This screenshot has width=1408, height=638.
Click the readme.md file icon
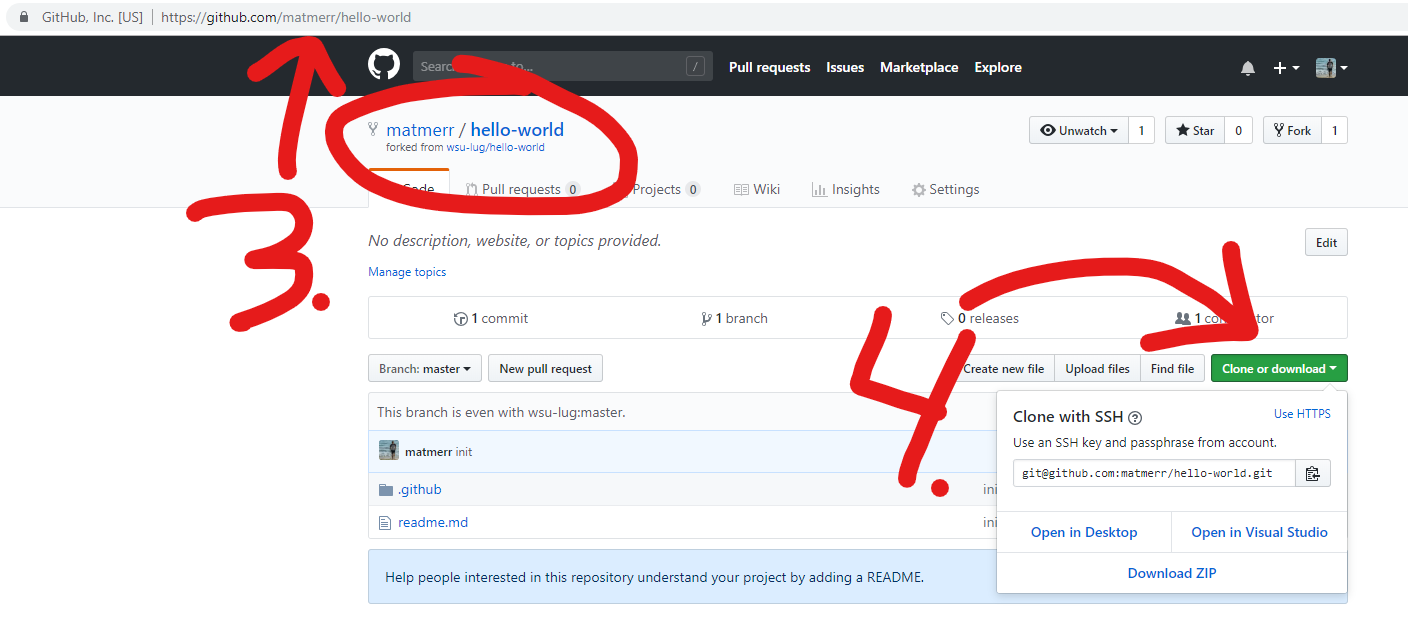[x=385, y=522]
